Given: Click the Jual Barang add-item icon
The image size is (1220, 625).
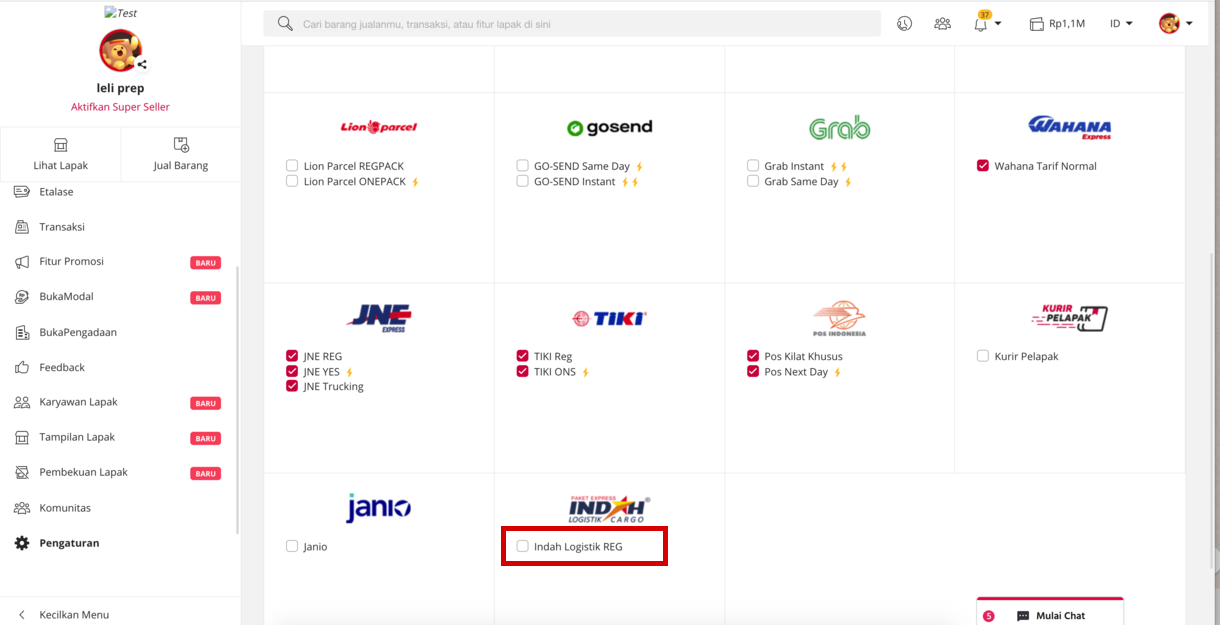Looking at the screenshot, I should point(181,145).
